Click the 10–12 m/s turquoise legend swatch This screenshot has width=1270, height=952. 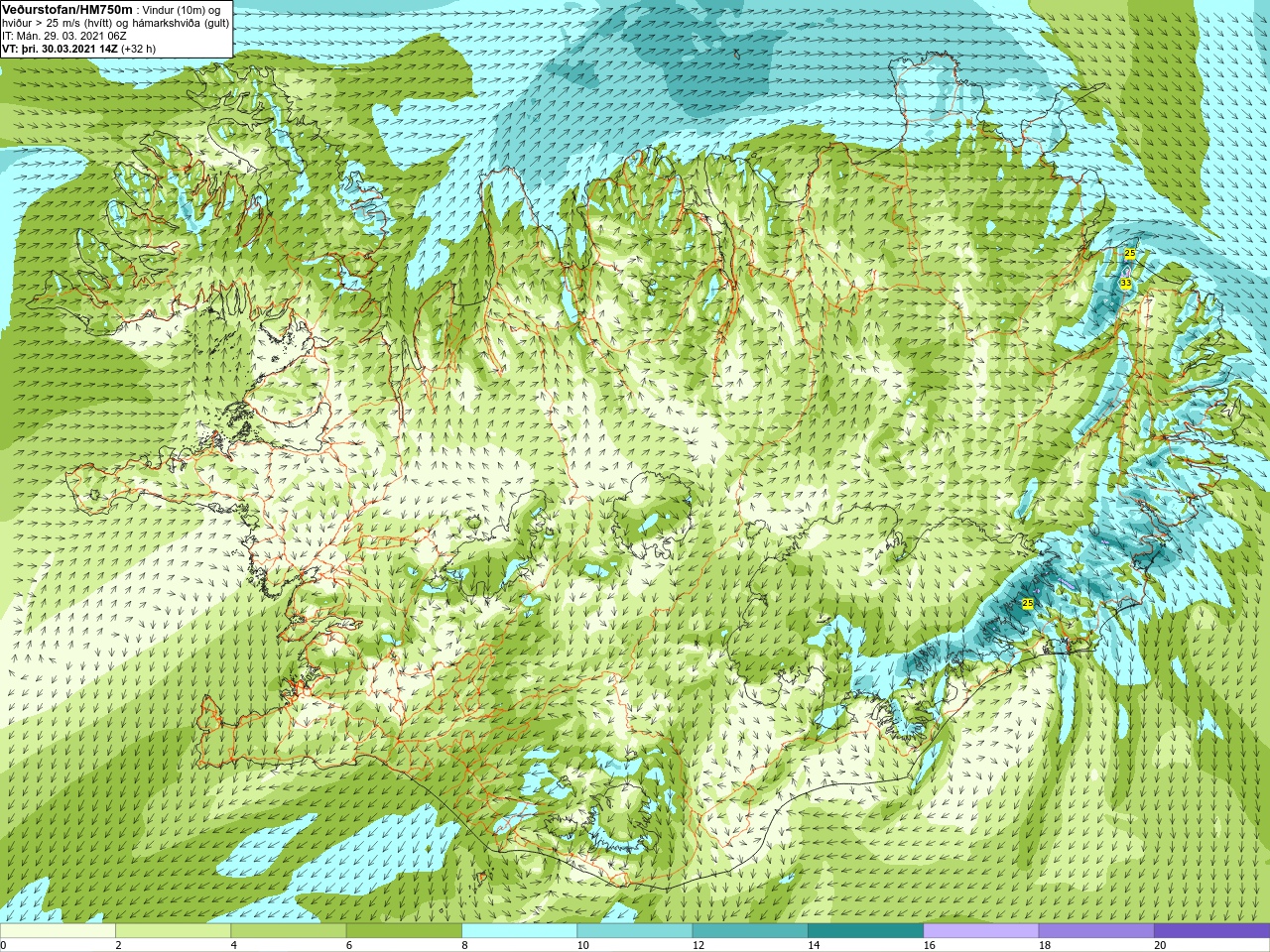click(x=634, y=931)
